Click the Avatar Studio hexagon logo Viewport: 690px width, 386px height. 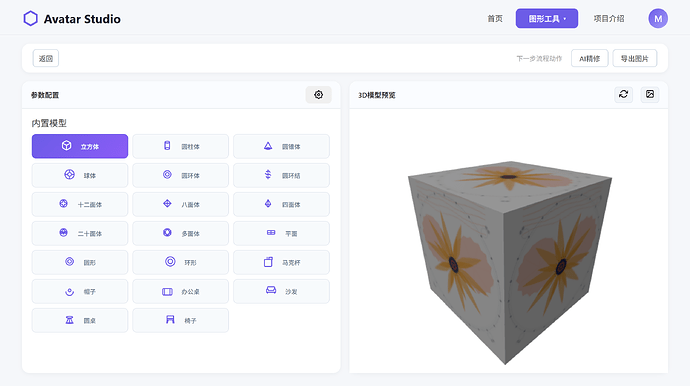(30, 18)
